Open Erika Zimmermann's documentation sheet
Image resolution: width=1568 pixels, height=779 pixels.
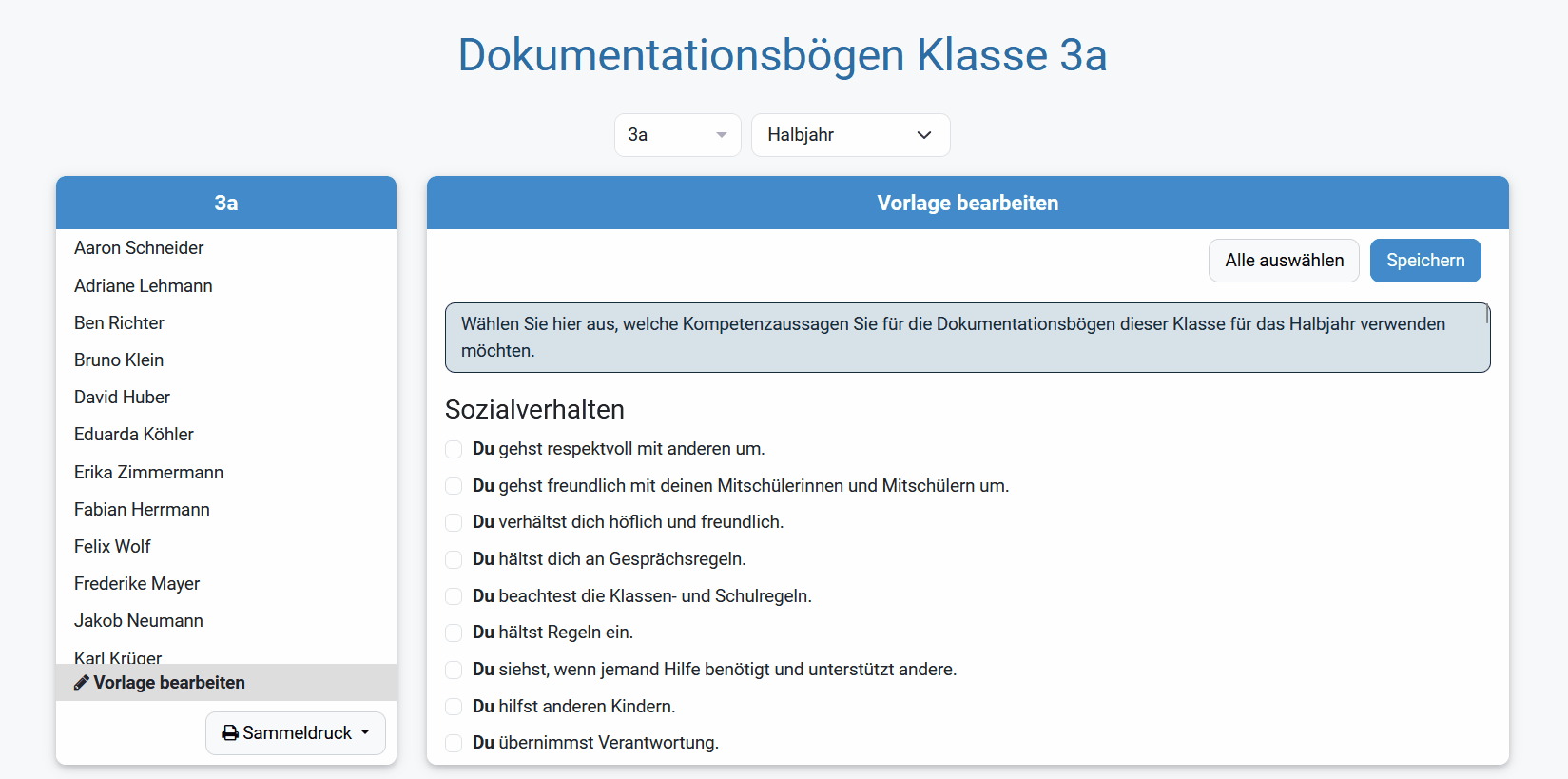pyautogui.click(x=226, y=473)
